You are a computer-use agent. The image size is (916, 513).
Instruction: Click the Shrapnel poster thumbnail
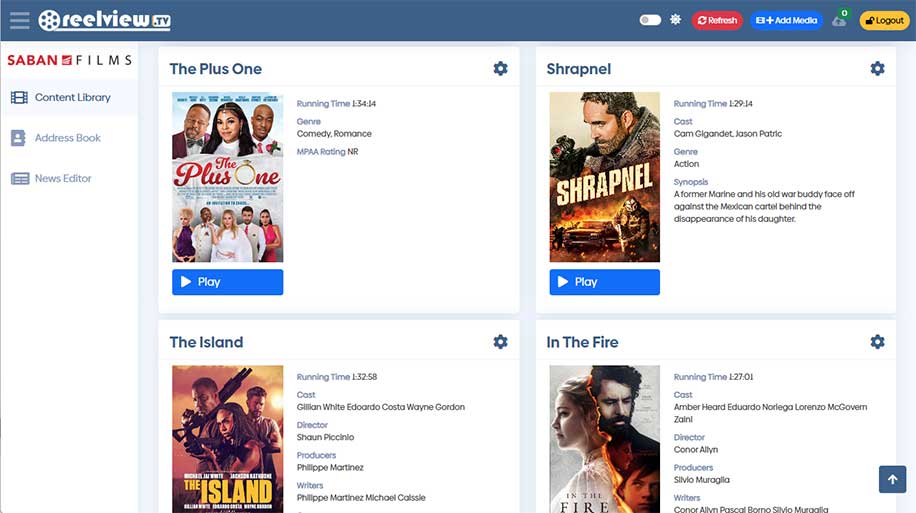click(605, 177)
